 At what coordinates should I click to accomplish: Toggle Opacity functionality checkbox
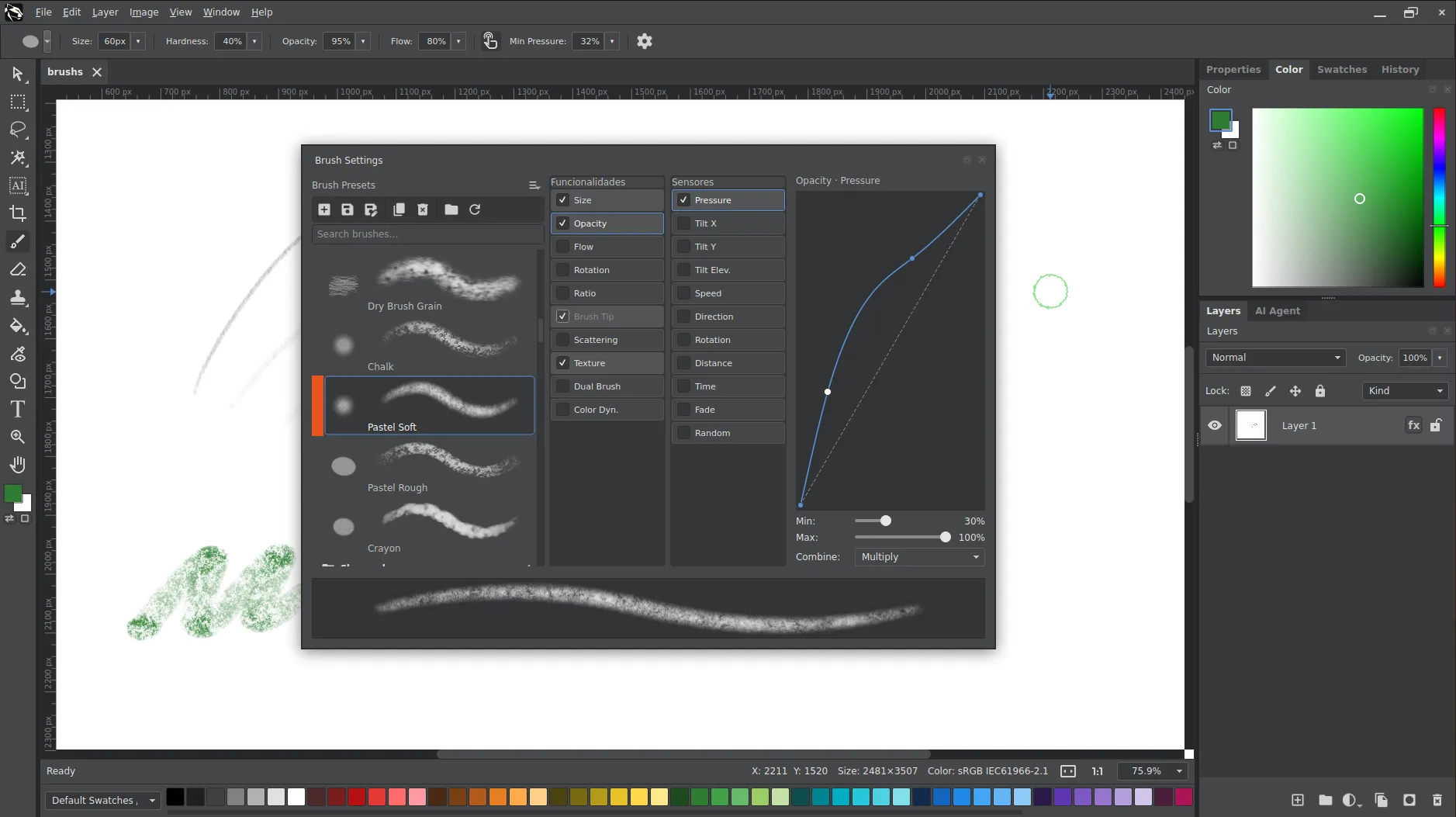563,223
